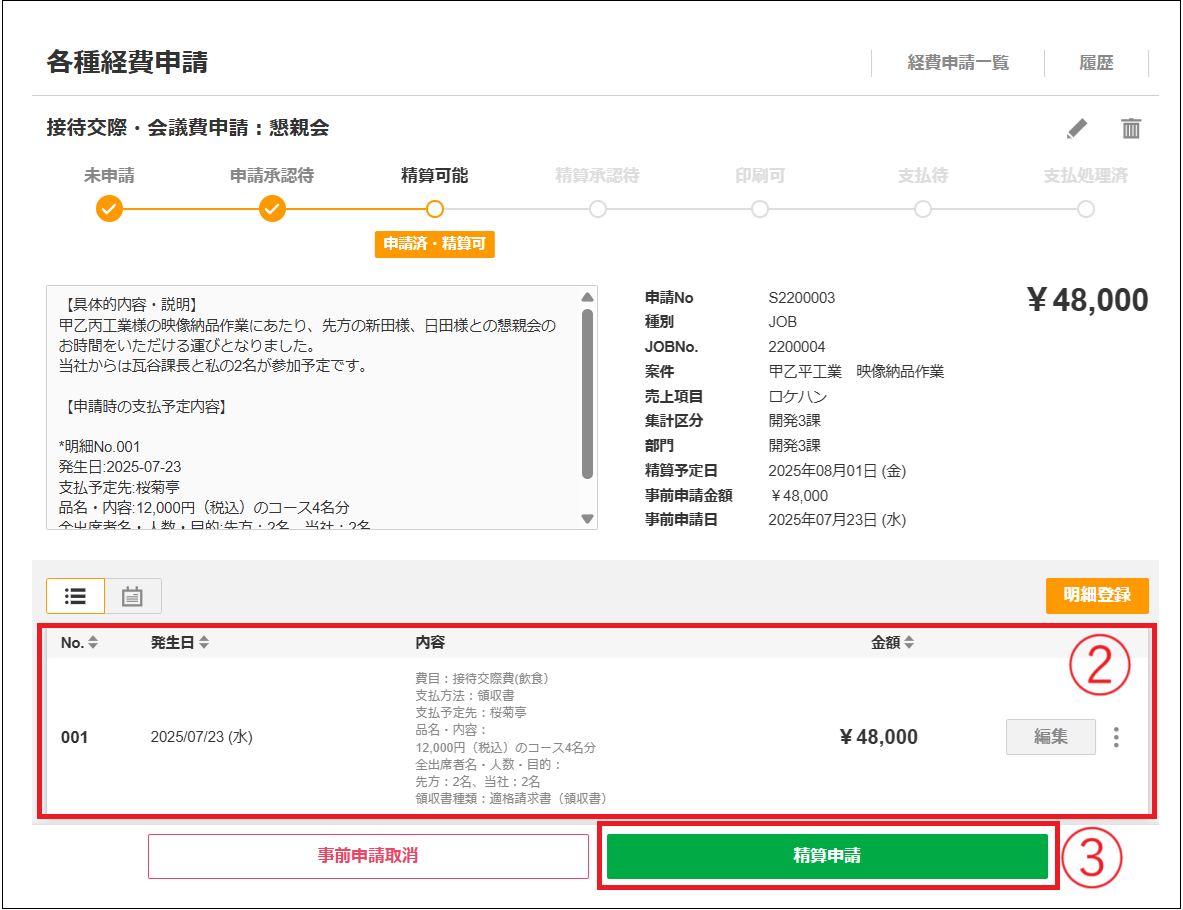Click 案件 value 甲乙平工業 映像納品作業
1183x910 pixels.
tap(856, 372)
